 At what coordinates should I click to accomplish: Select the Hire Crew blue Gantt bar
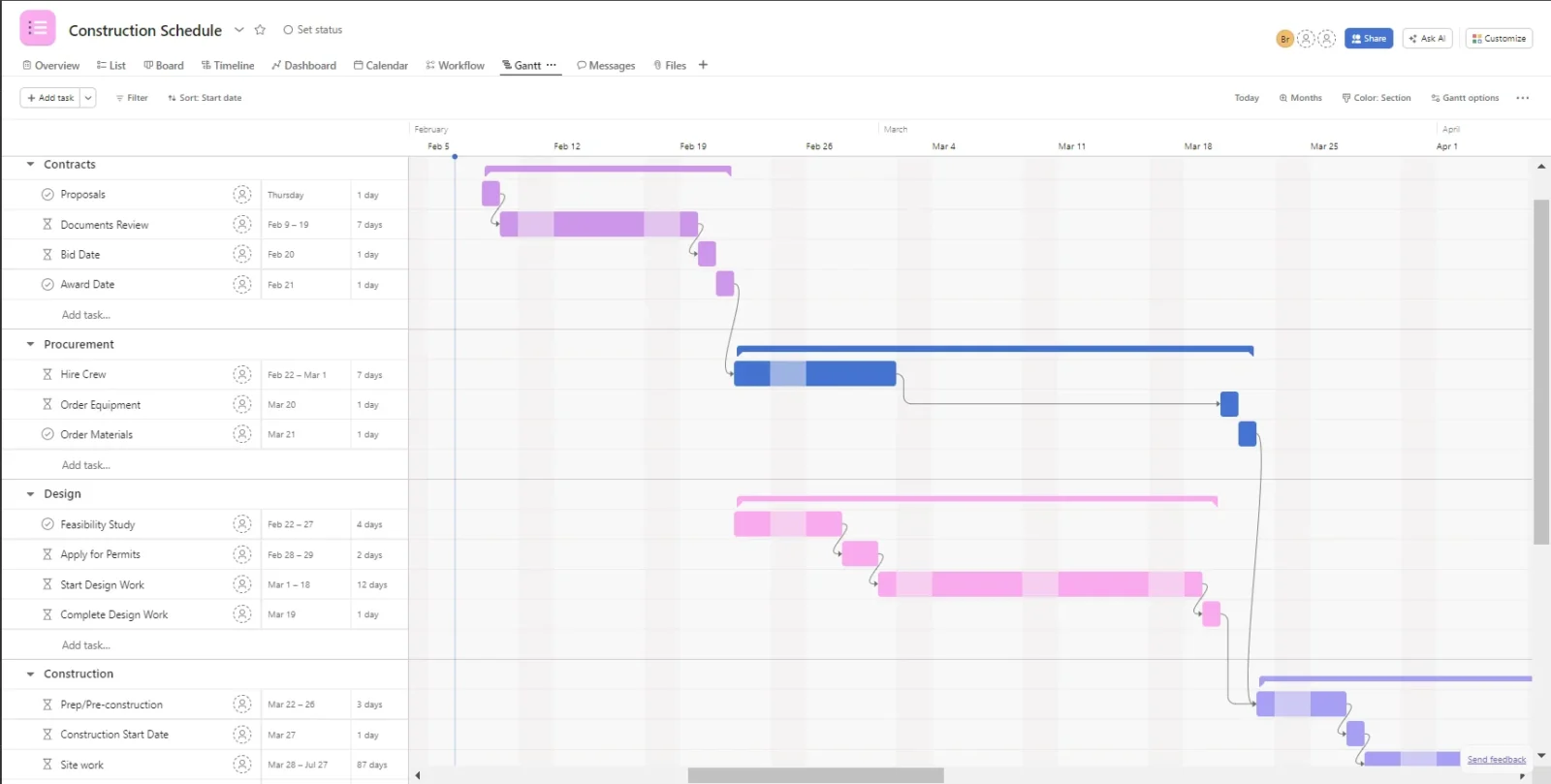[x=815, y=373]
